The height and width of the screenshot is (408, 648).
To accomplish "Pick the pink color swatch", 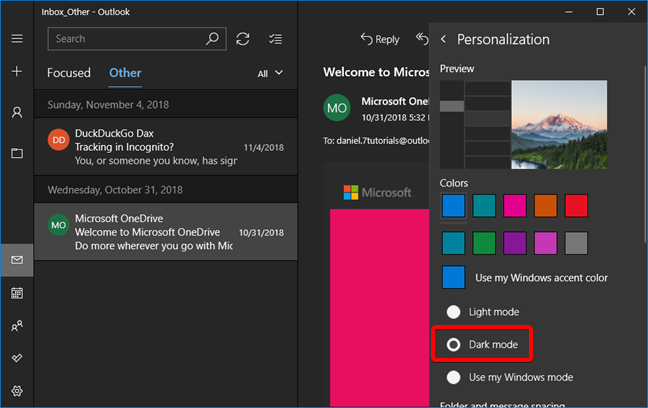I will [515, 205].
